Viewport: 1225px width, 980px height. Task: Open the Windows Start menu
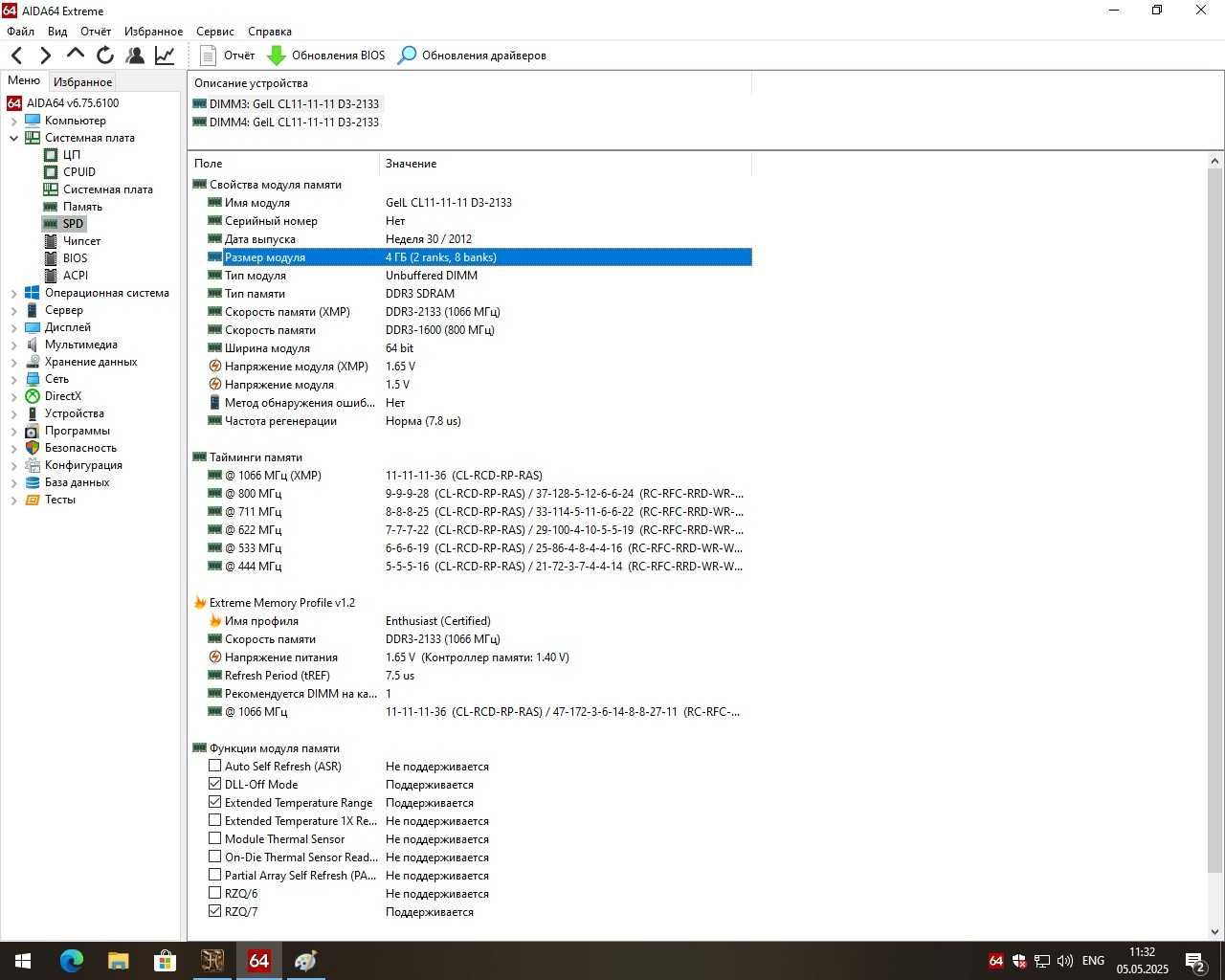coord(23,960)
